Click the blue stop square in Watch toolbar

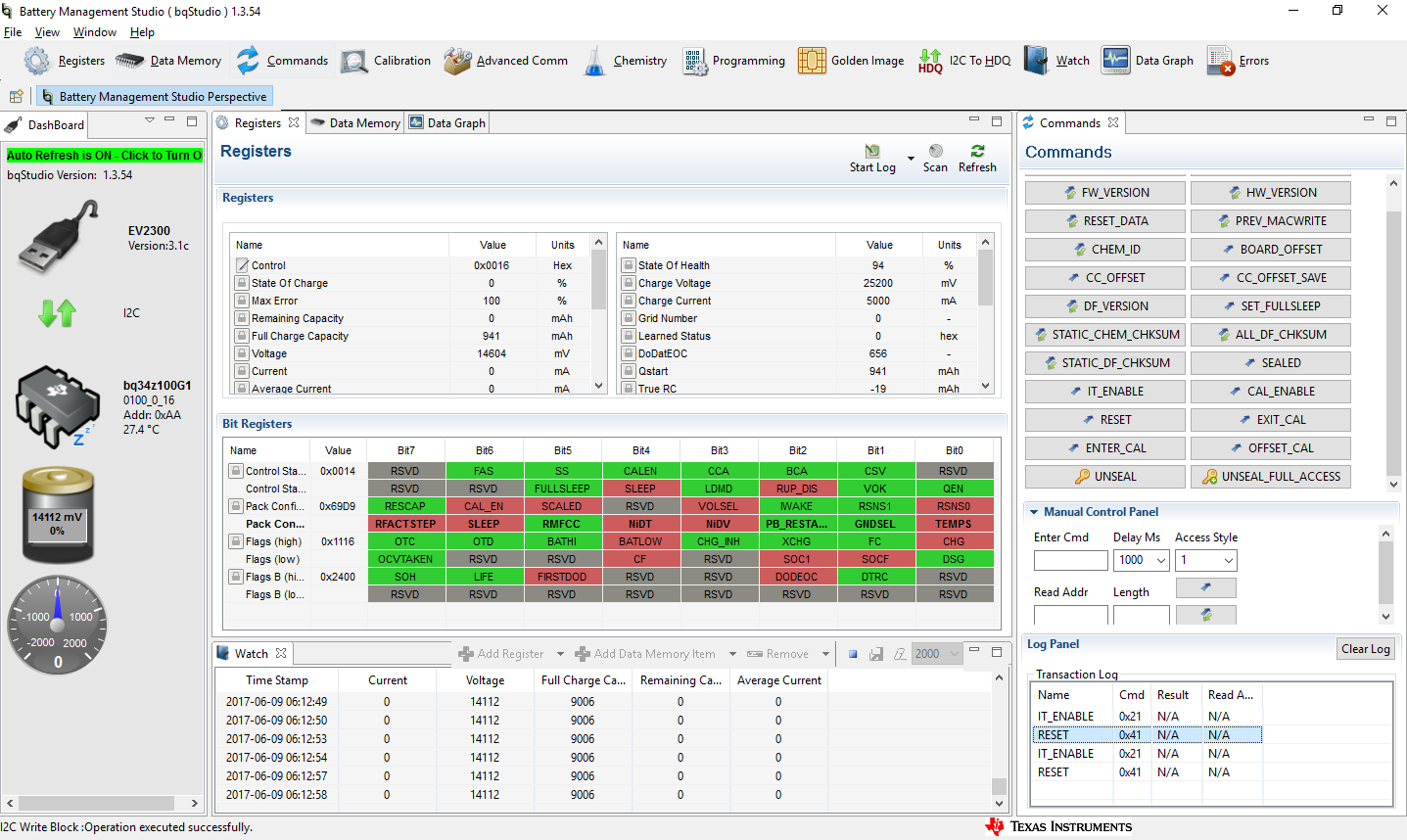tap(853, 654)
